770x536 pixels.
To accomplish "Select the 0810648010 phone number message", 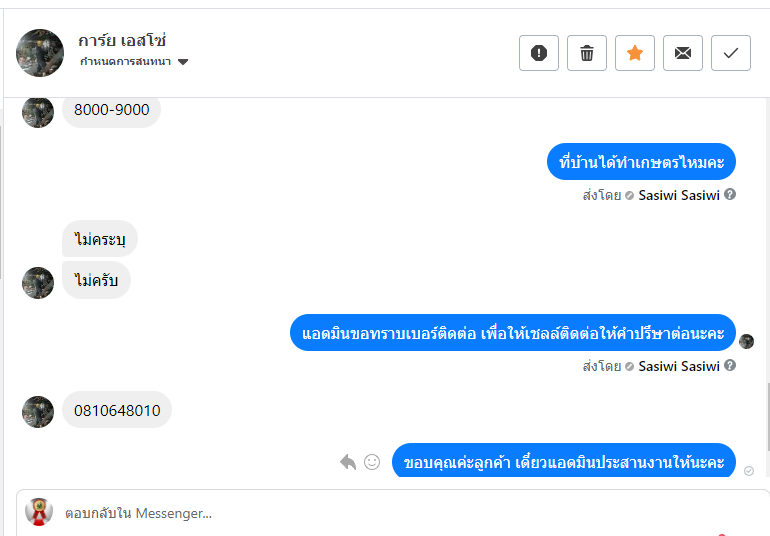I will [117, 410].
